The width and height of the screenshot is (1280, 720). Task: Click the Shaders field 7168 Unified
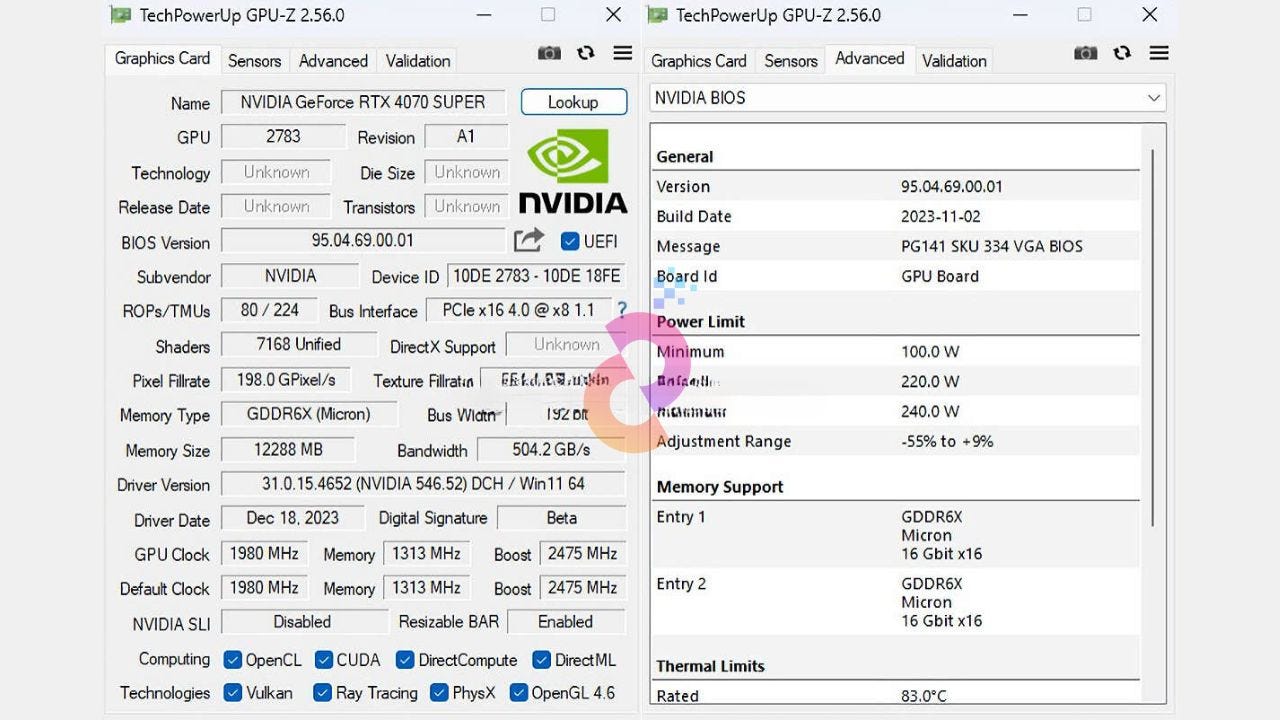[x=299, y=345]
